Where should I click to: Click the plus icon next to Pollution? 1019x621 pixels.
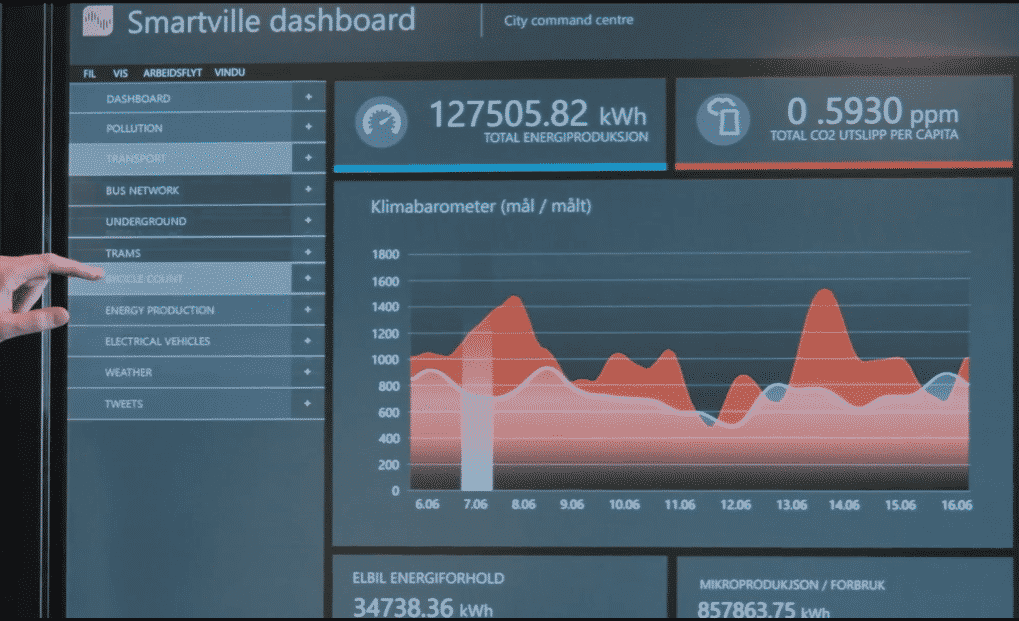pyautogui.click(x=309, y=128)
